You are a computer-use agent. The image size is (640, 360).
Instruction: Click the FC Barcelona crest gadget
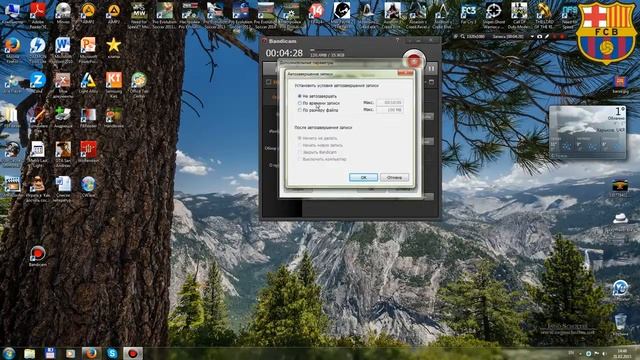point(607,33)
